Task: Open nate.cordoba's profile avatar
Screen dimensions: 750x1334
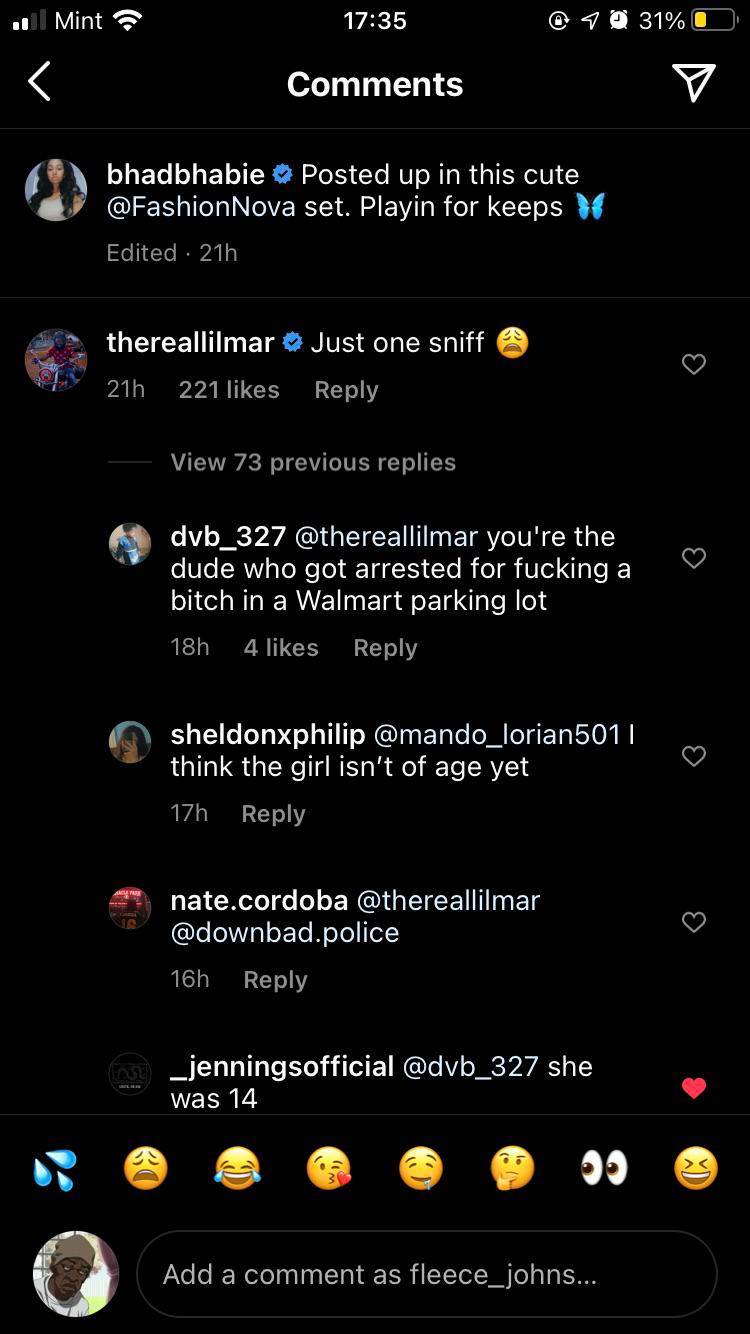Action: tap(130, 908)
